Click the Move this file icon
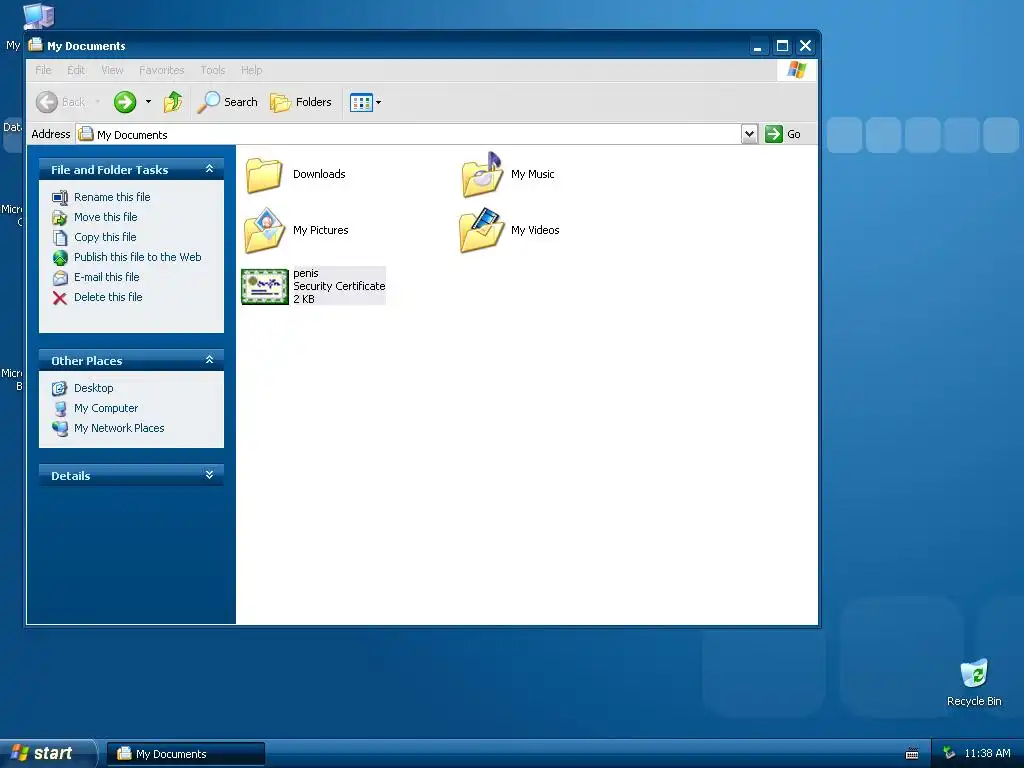This screenshot has height=768, width=1024. pyautogui.click(x=60, y=217)
